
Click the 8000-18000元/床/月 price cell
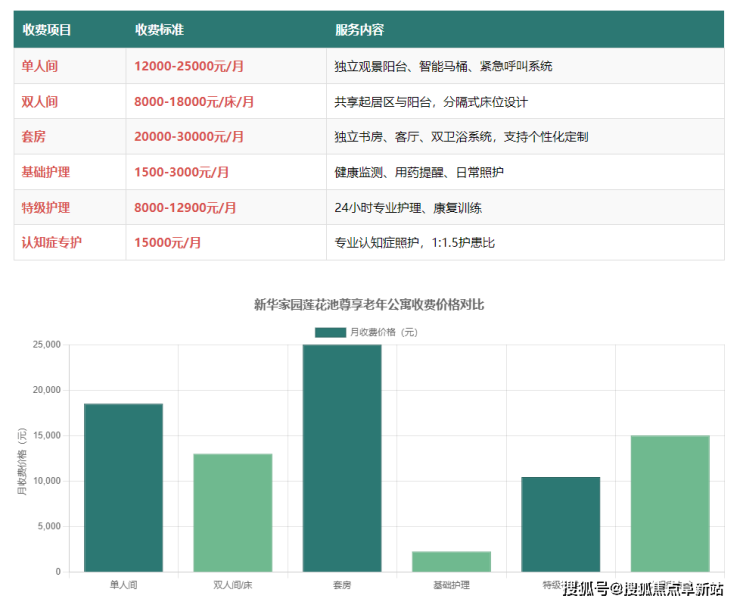[x=194, y=101]
